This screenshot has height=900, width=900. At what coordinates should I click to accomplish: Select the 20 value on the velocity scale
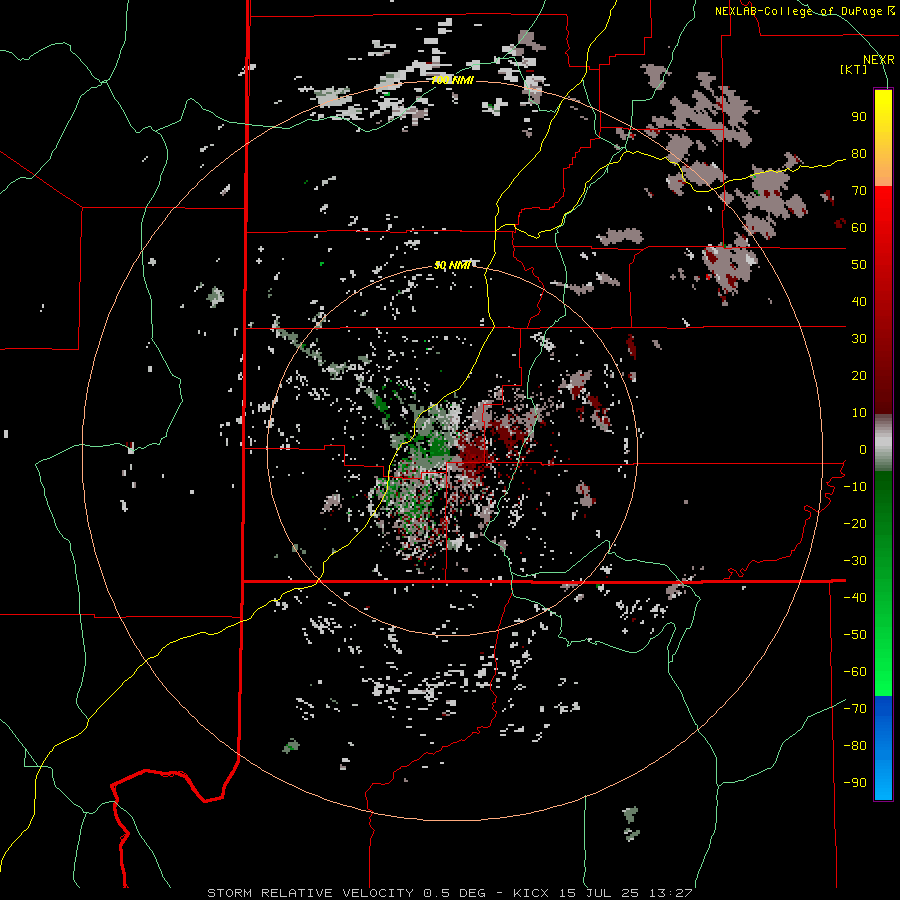point(859,375)
